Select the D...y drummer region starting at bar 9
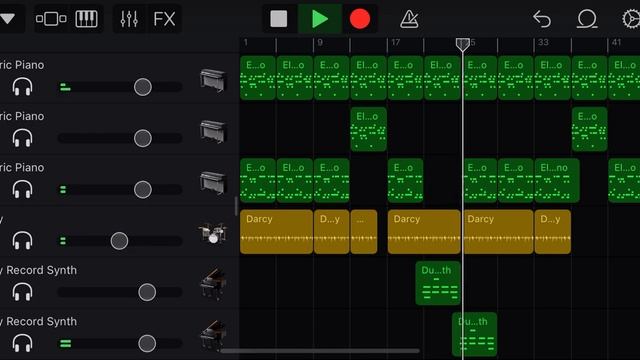 tap(331, 232)
